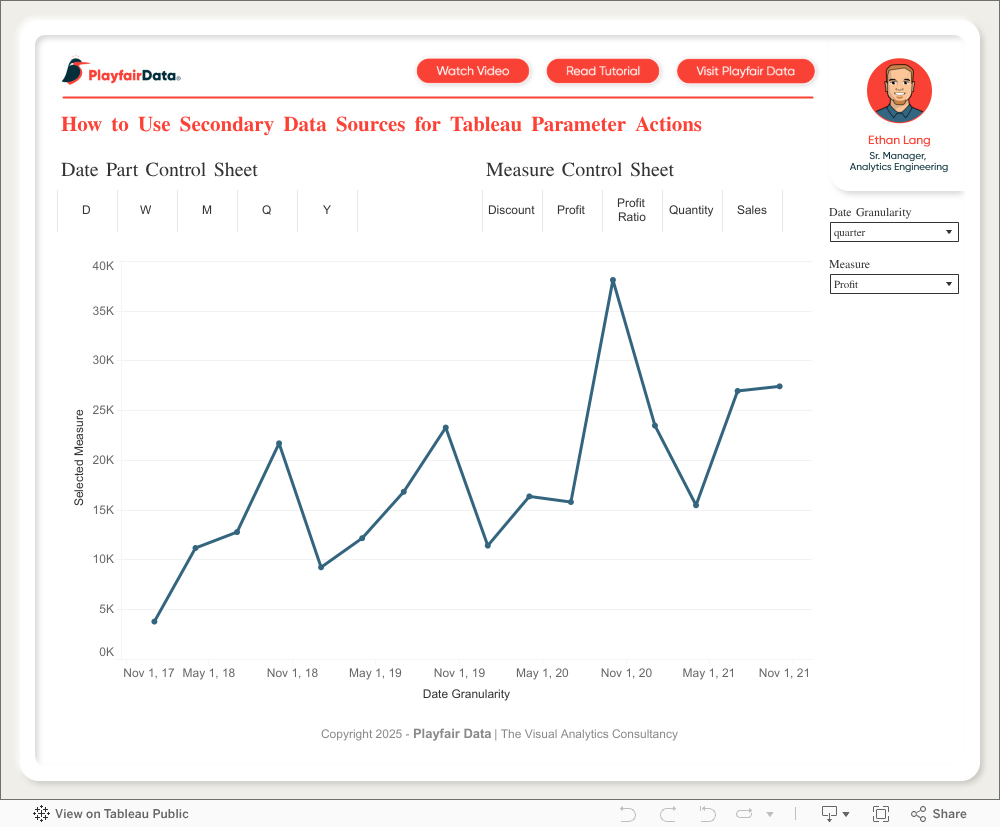This screenshot has height=827, width=1000.
Task: Click the redo arrow in bottom toolbar
Action: coord(668,814)
